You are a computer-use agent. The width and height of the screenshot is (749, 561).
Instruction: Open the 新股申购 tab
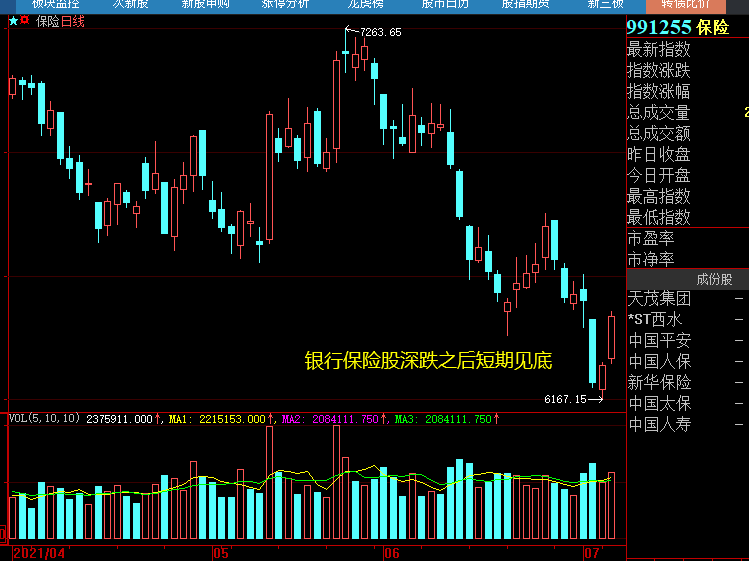pos(205,4)
